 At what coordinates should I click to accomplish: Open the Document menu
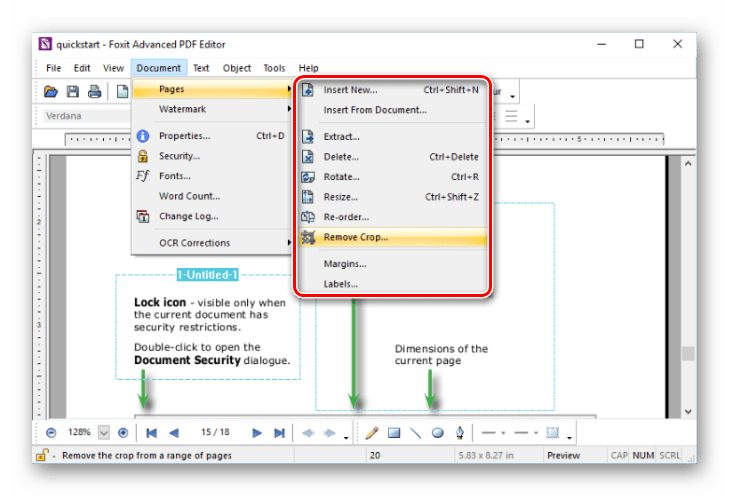(159, 68)
